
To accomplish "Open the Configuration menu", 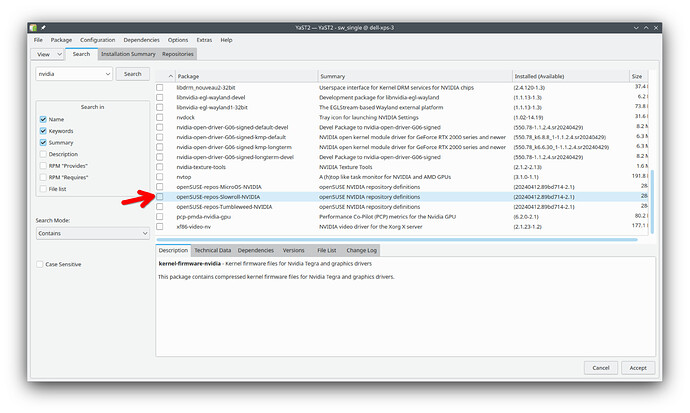I will (x=97, y=40).
